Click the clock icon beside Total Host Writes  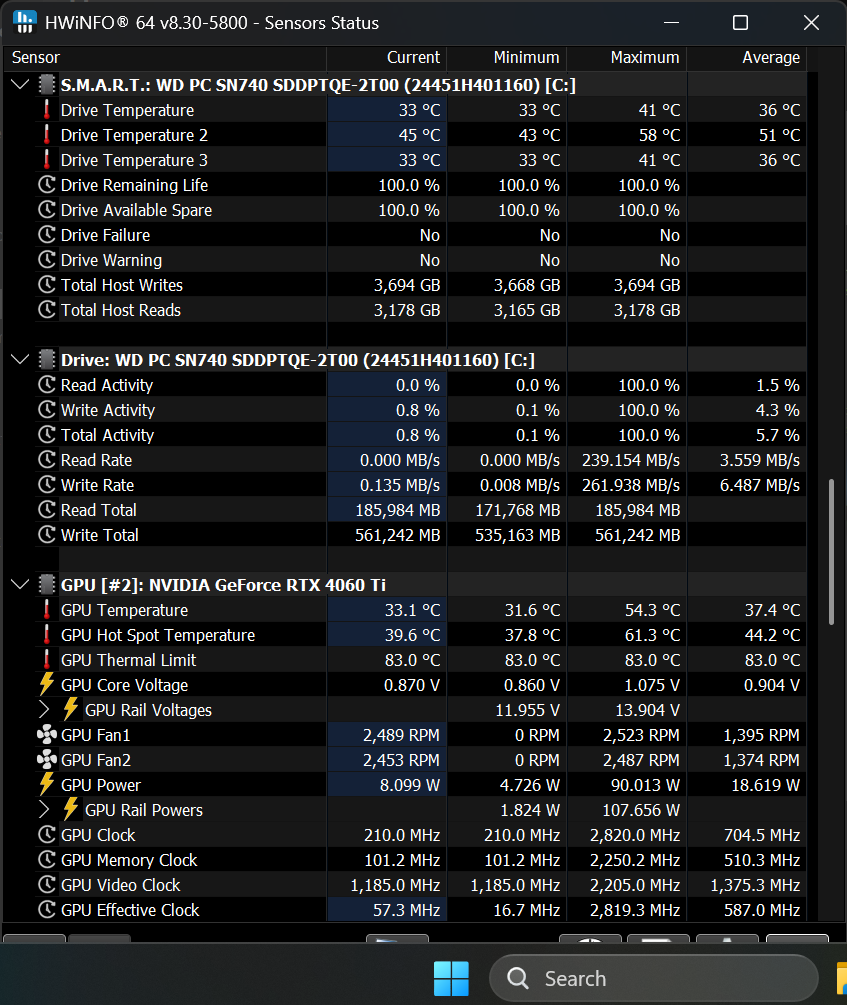[x=46, y=285]
